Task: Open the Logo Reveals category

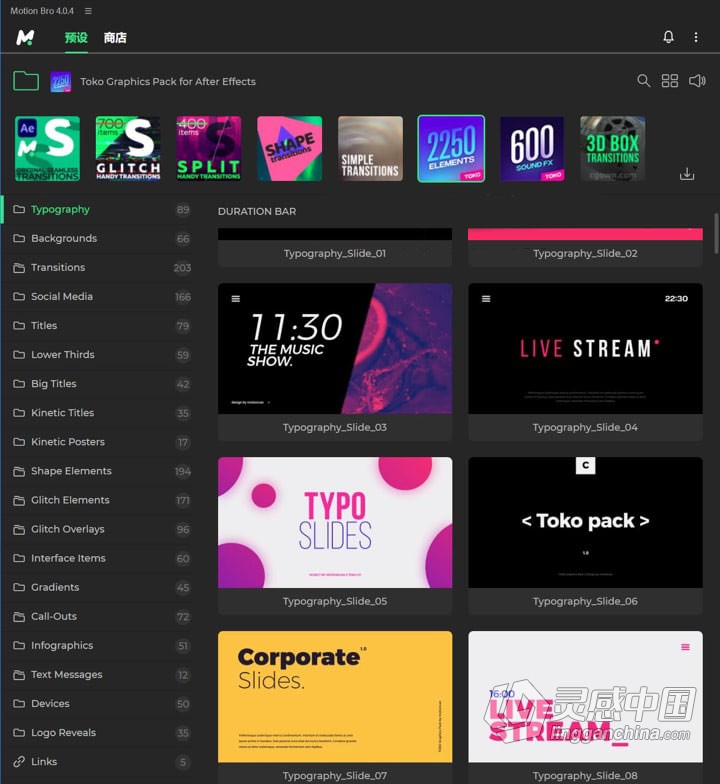Action: pyautogui.click(x=100, y=732)
